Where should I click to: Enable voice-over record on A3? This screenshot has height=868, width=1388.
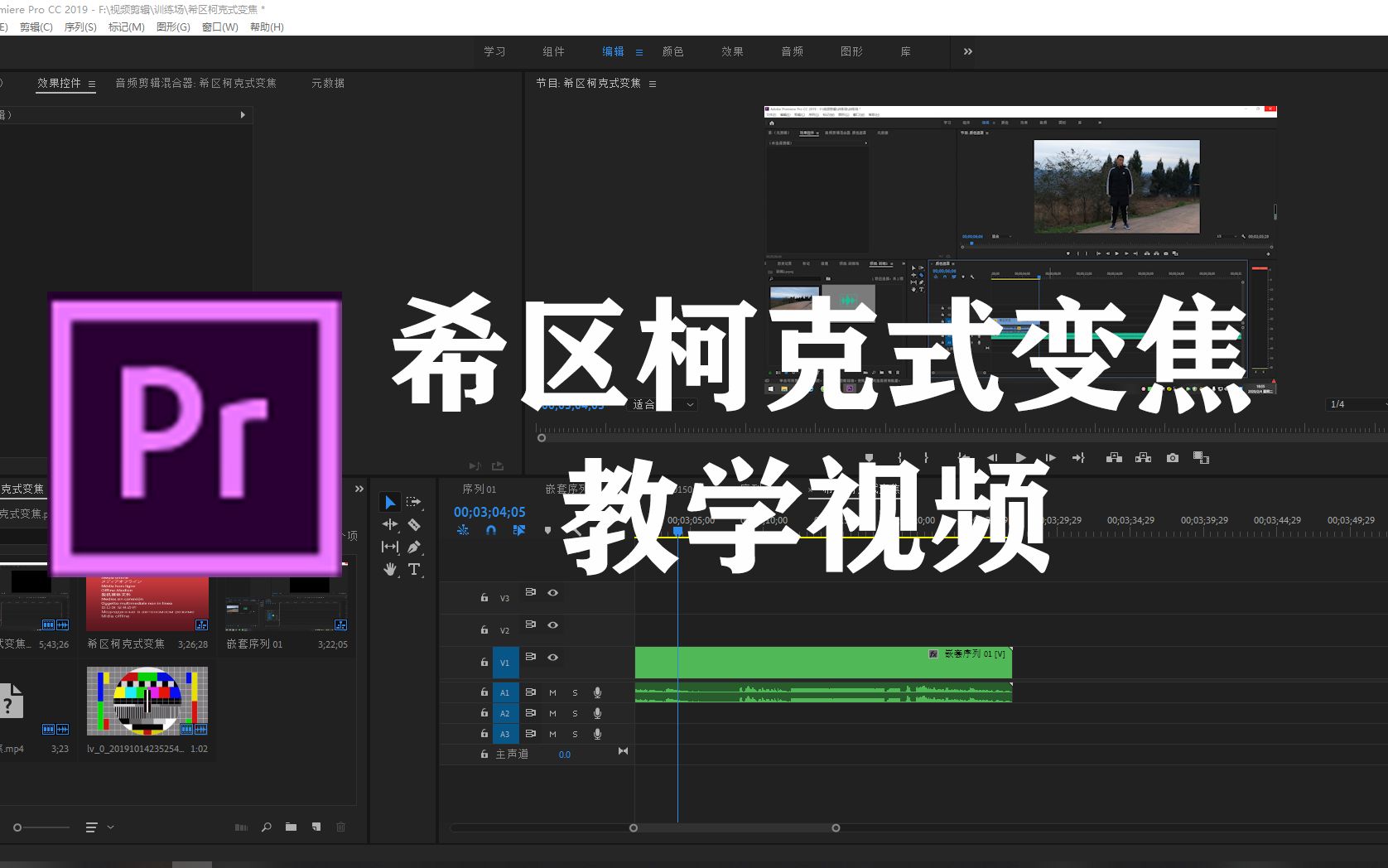pos(597,734)
